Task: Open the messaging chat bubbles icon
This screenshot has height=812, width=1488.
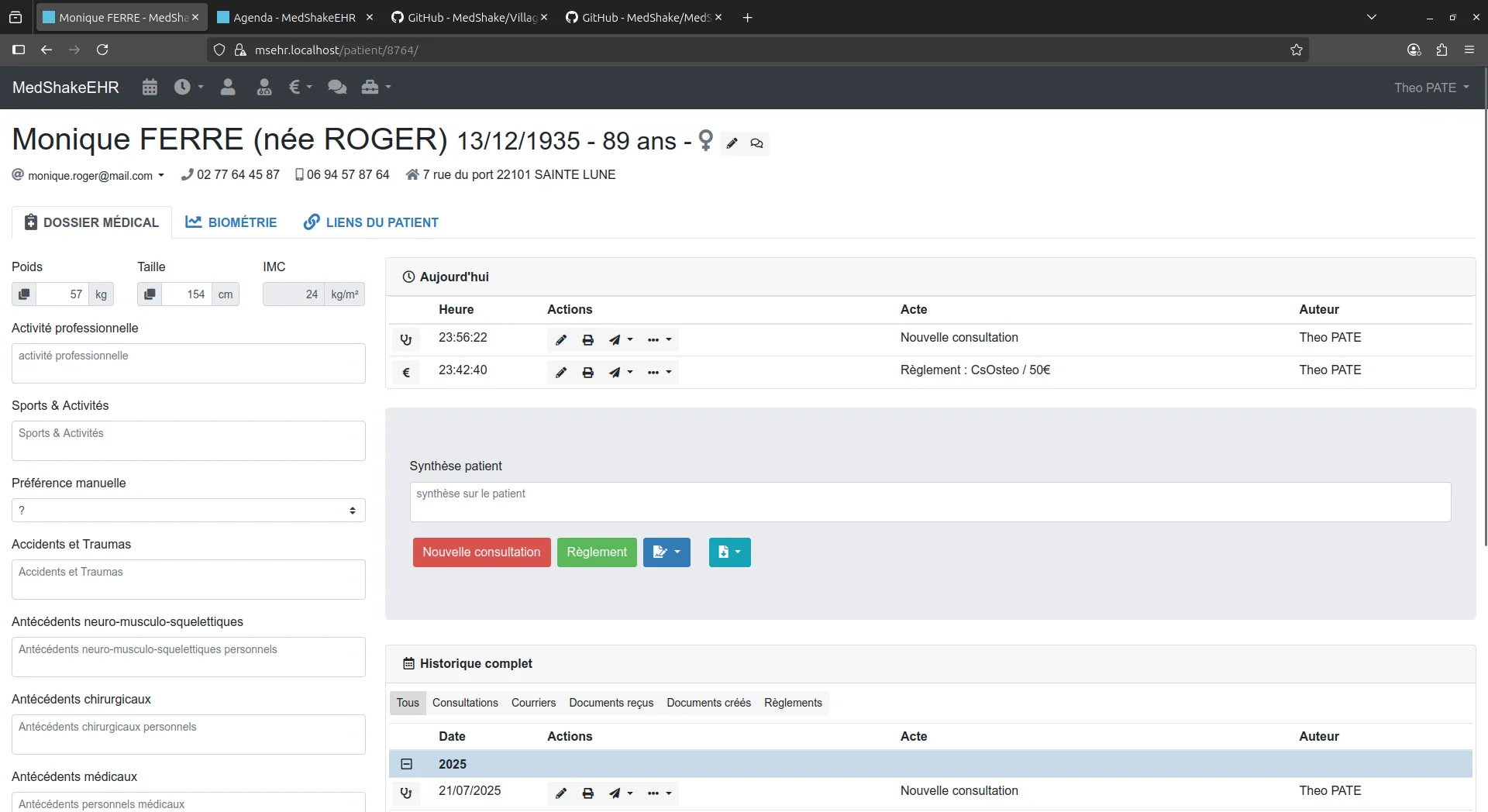Action: tap(336, 88)
